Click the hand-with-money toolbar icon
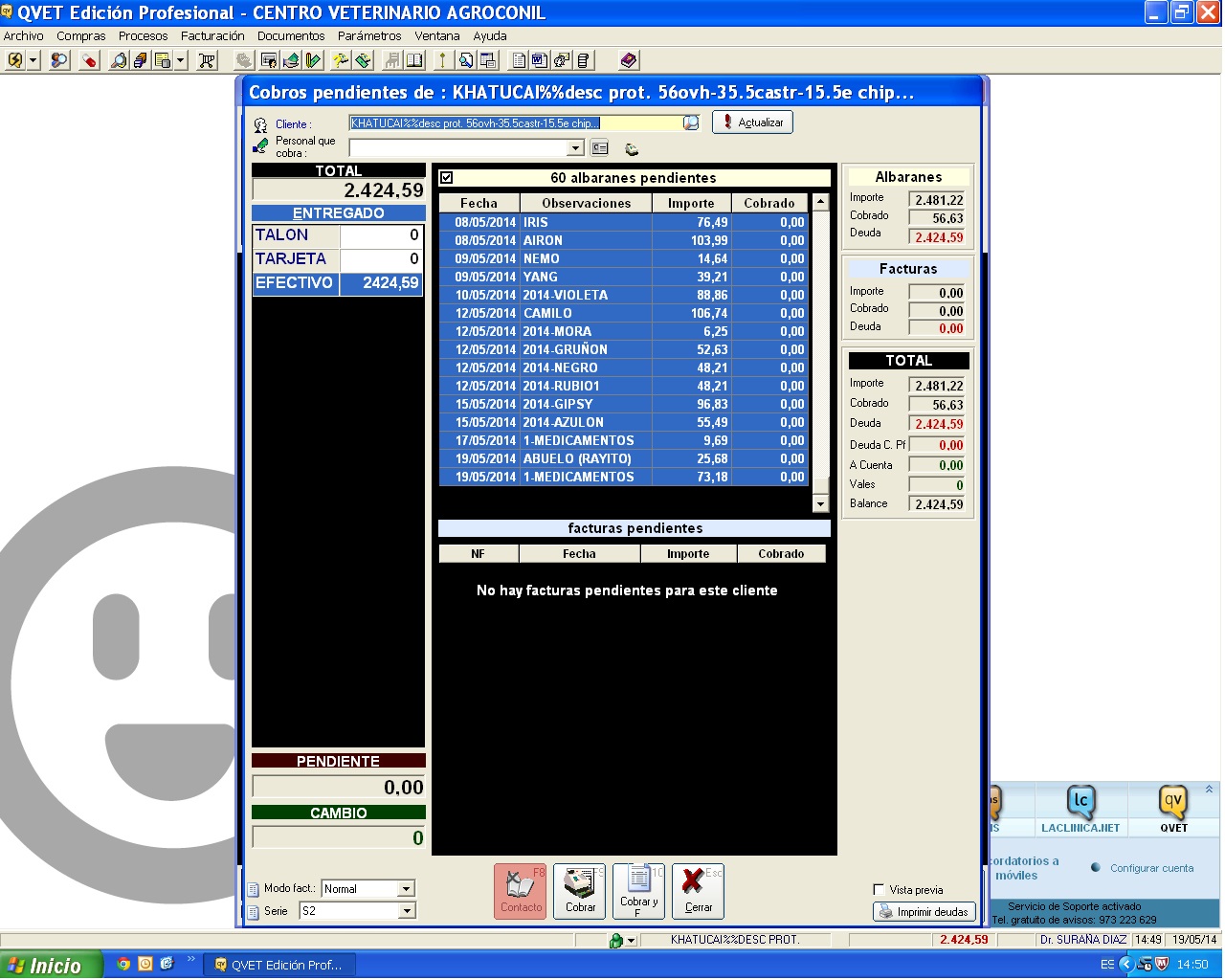 (x=291, y=60)
